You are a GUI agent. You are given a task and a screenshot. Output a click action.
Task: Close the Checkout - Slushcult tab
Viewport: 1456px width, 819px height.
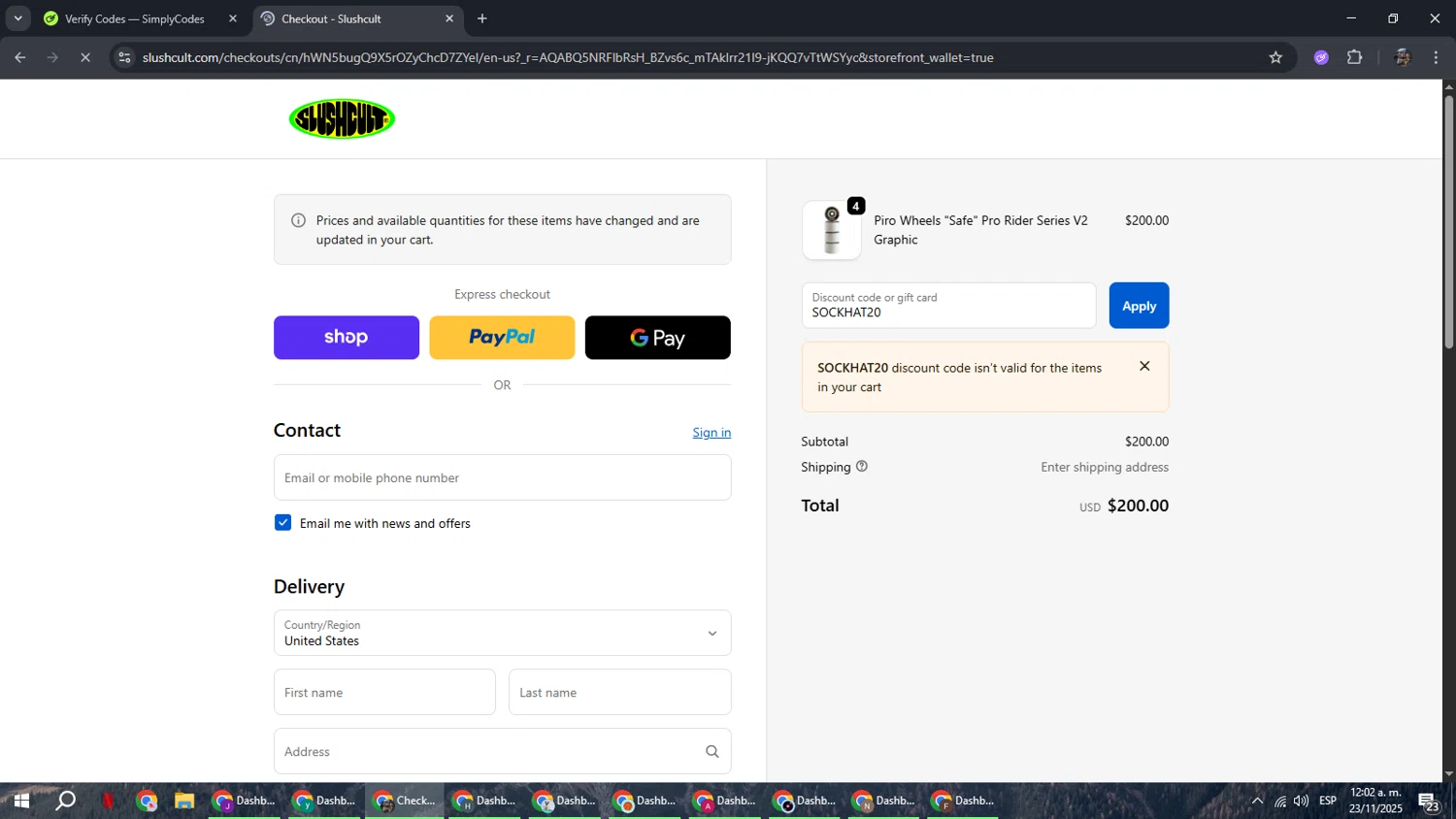(449, 18)
